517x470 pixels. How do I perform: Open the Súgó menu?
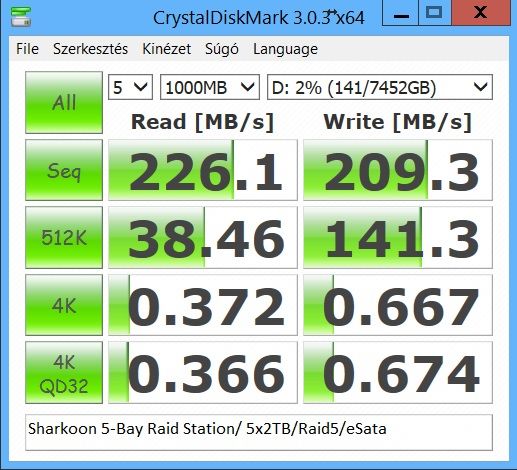coord(222,49)
